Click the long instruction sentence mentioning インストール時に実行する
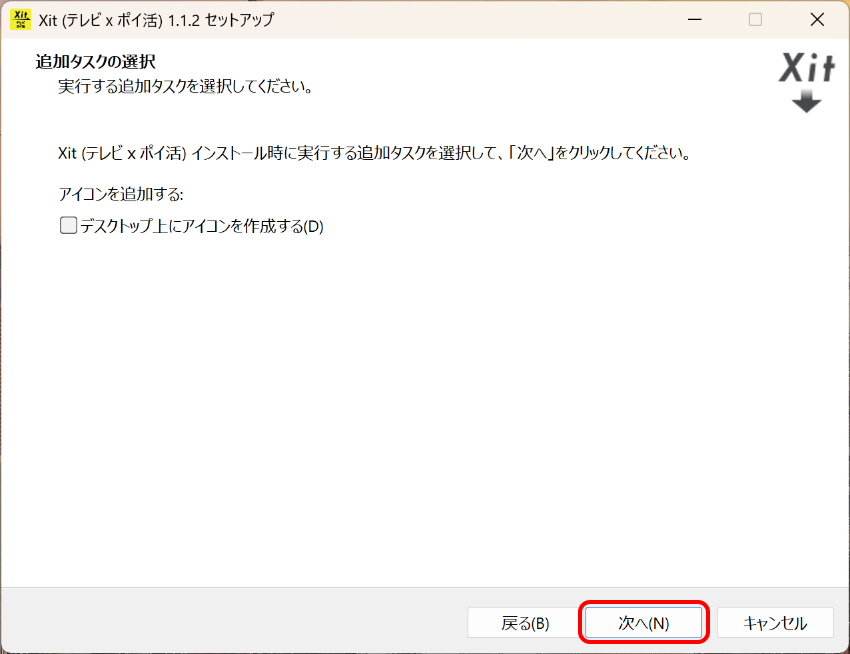The width and height of the screenshot is (850, 654). click(x=375, y=153)
